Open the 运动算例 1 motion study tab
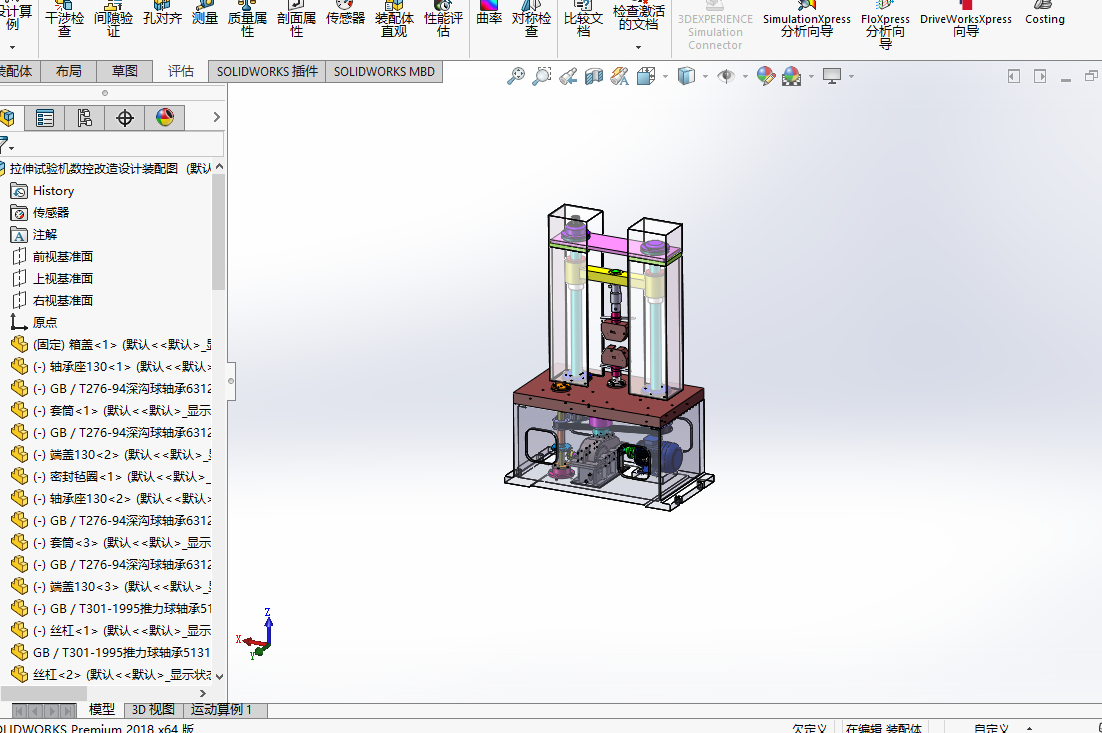 point(221,710)
